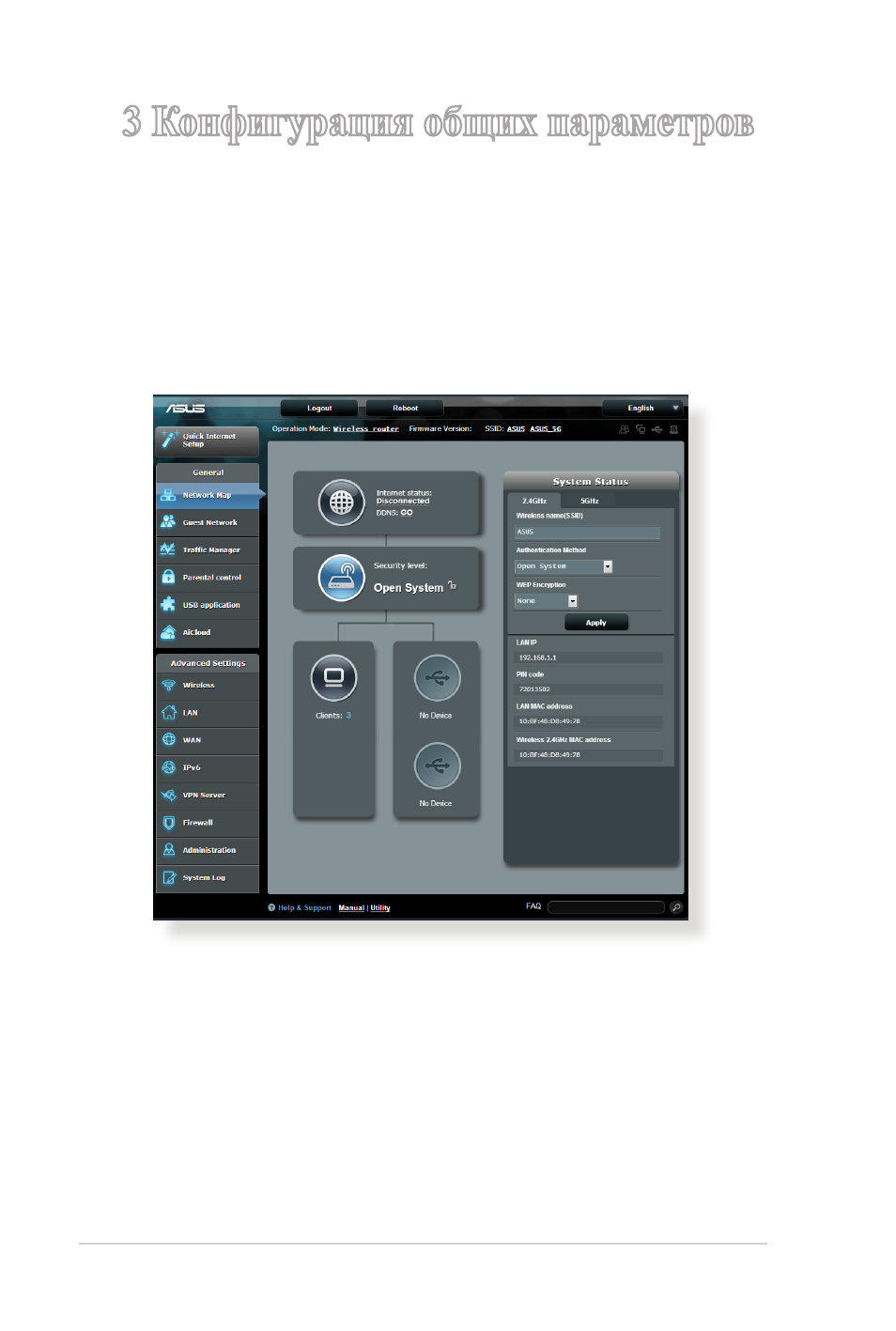Click the Wireless 2.4GHz MAC address value

pyautogui.click(x=549, y=755)
